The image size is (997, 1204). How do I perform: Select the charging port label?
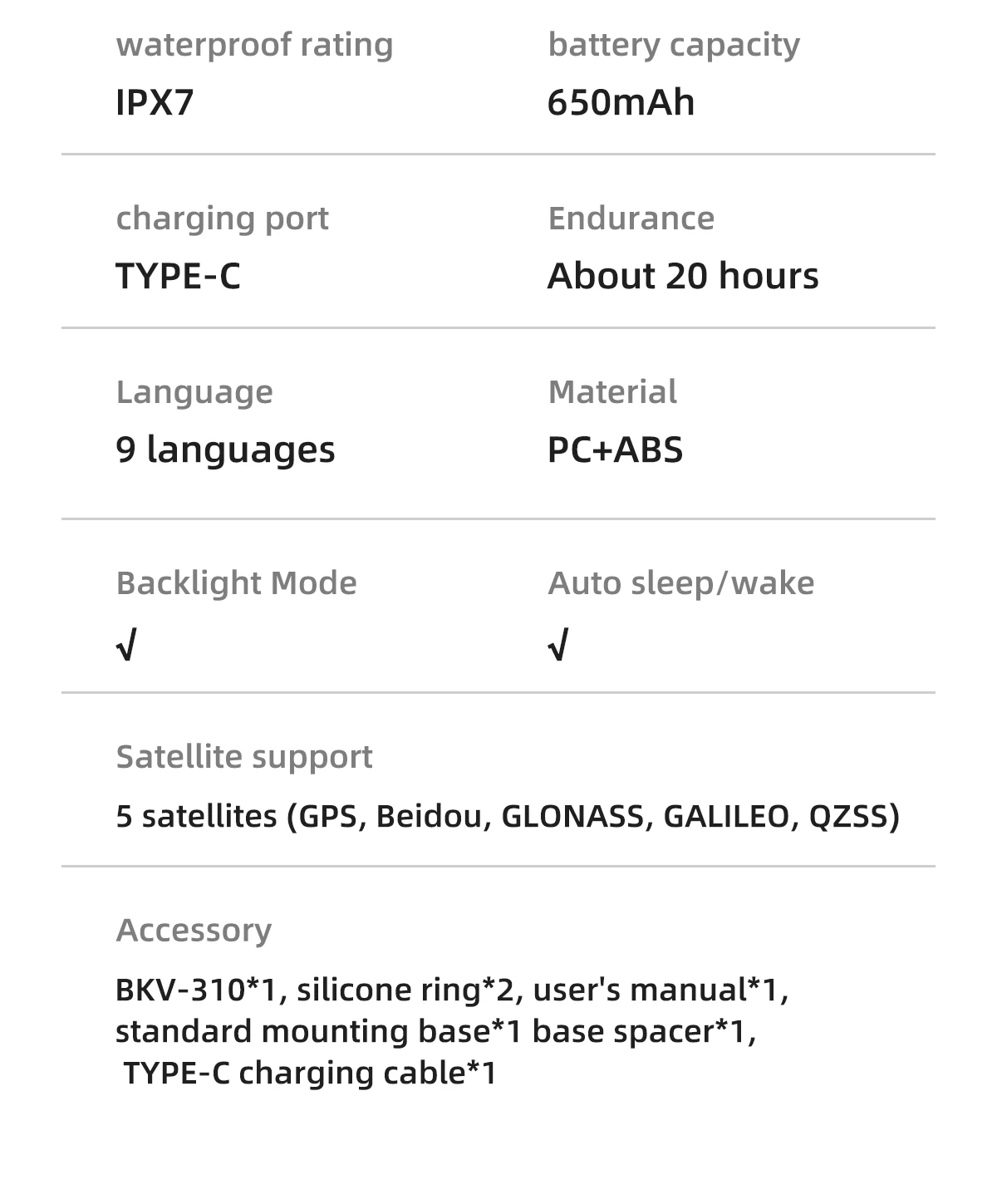[x=223, y=219]
